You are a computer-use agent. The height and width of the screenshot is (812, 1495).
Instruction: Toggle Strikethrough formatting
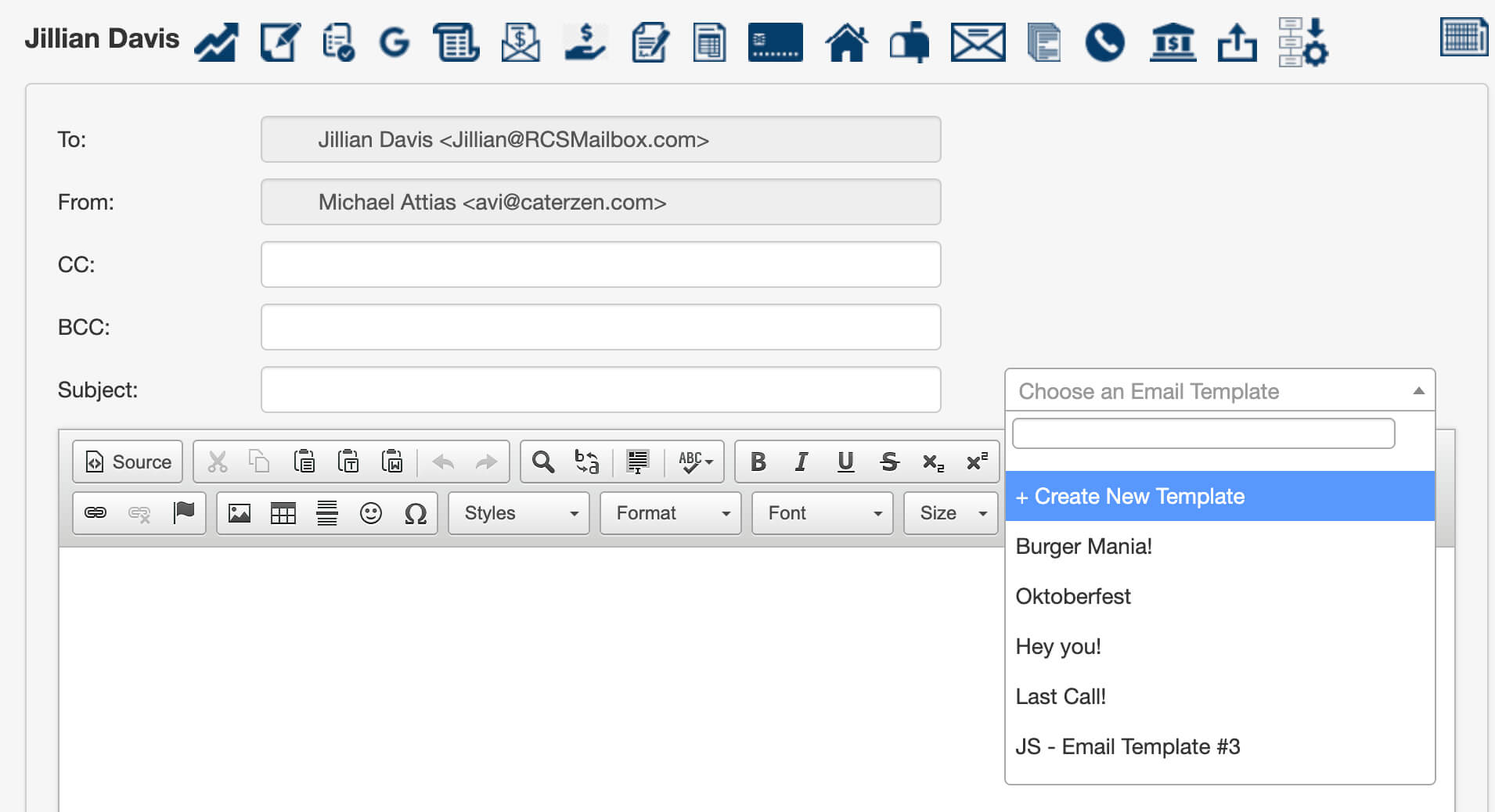click(x=889, y=462)
